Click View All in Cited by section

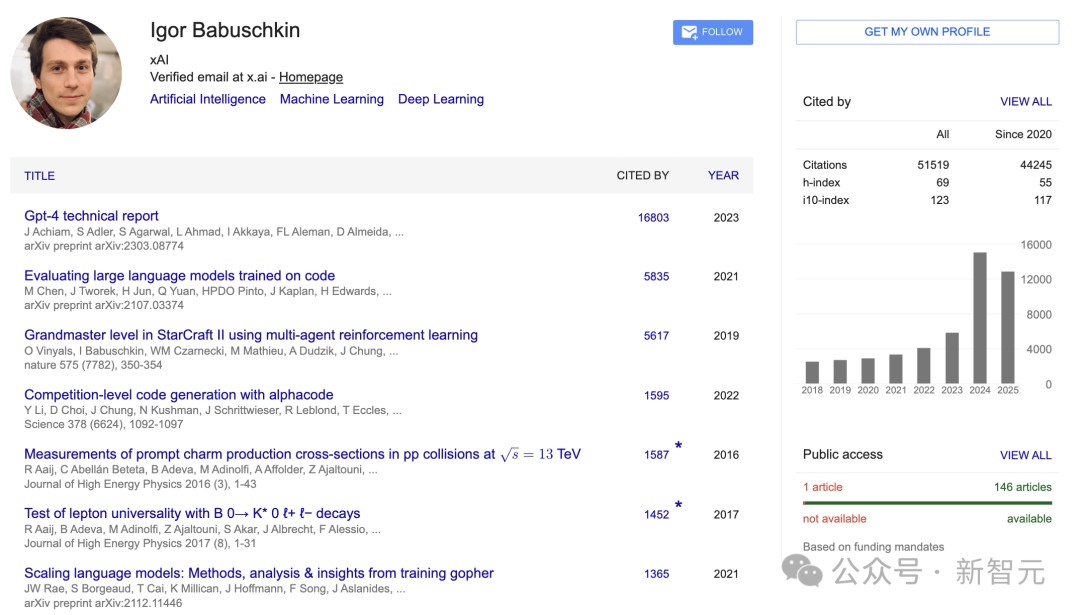(1026, 102)
